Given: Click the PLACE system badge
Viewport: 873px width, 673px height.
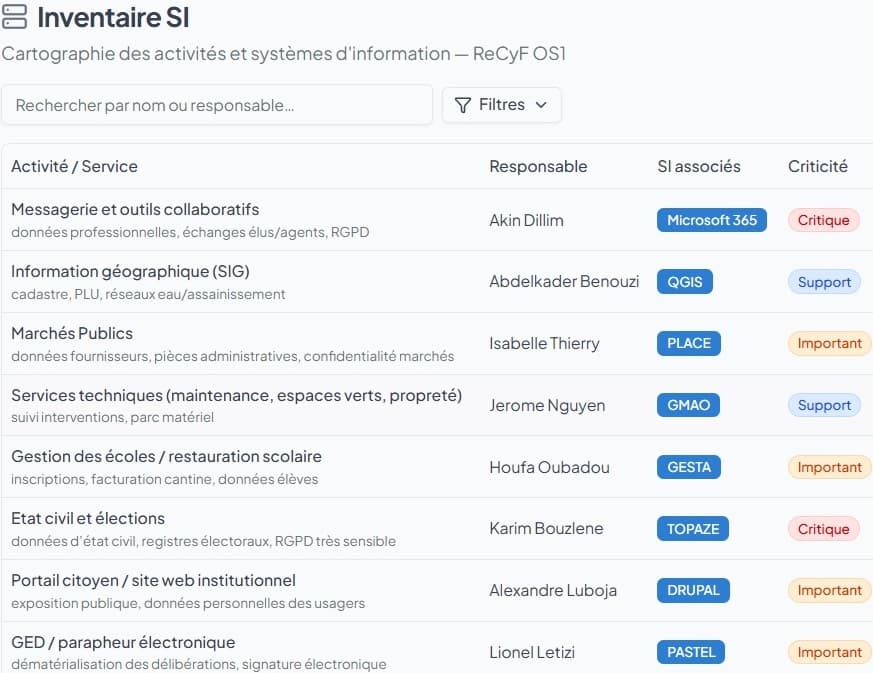Looking at the screenshot, I should click(x=689, y=343).
